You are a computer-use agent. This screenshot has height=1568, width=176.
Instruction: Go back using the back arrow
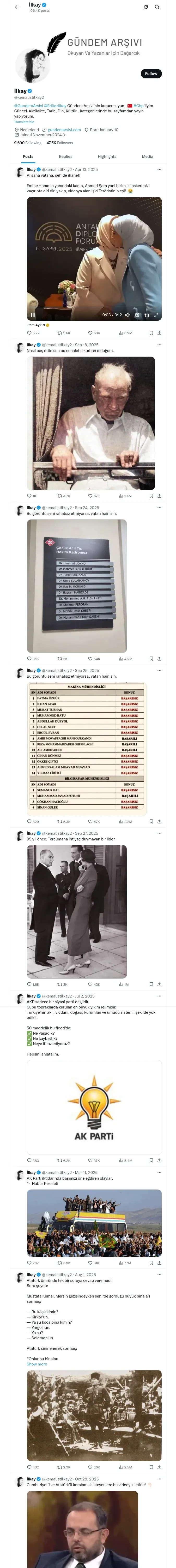click(17, 7)
